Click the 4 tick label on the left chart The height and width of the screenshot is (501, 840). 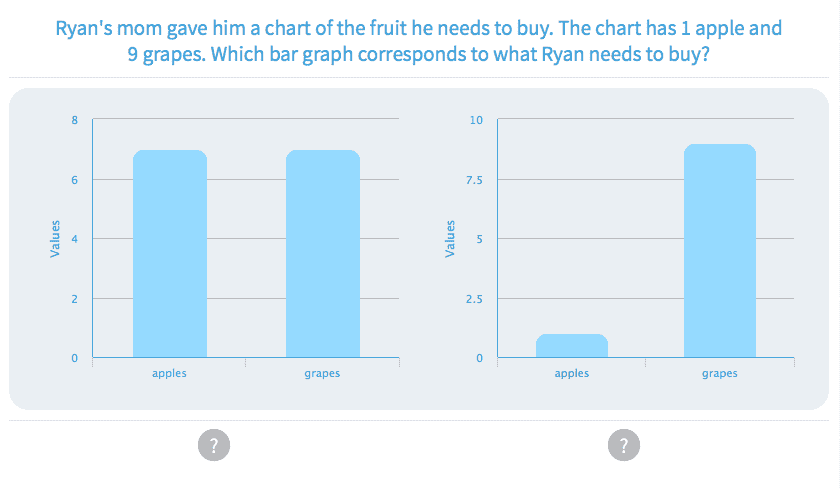(74, 239)
